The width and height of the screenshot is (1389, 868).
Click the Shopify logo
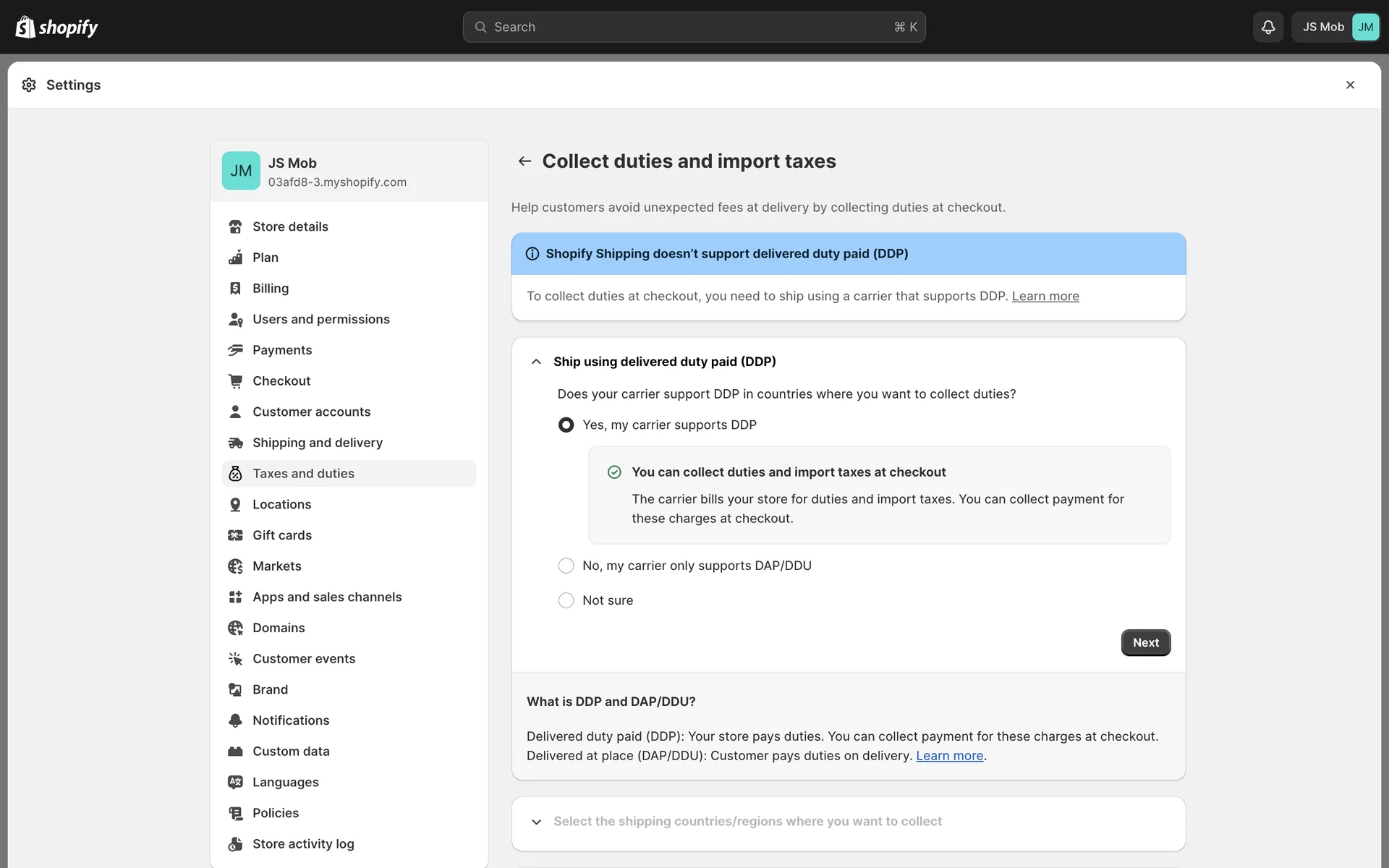click(x=56, y=27)
